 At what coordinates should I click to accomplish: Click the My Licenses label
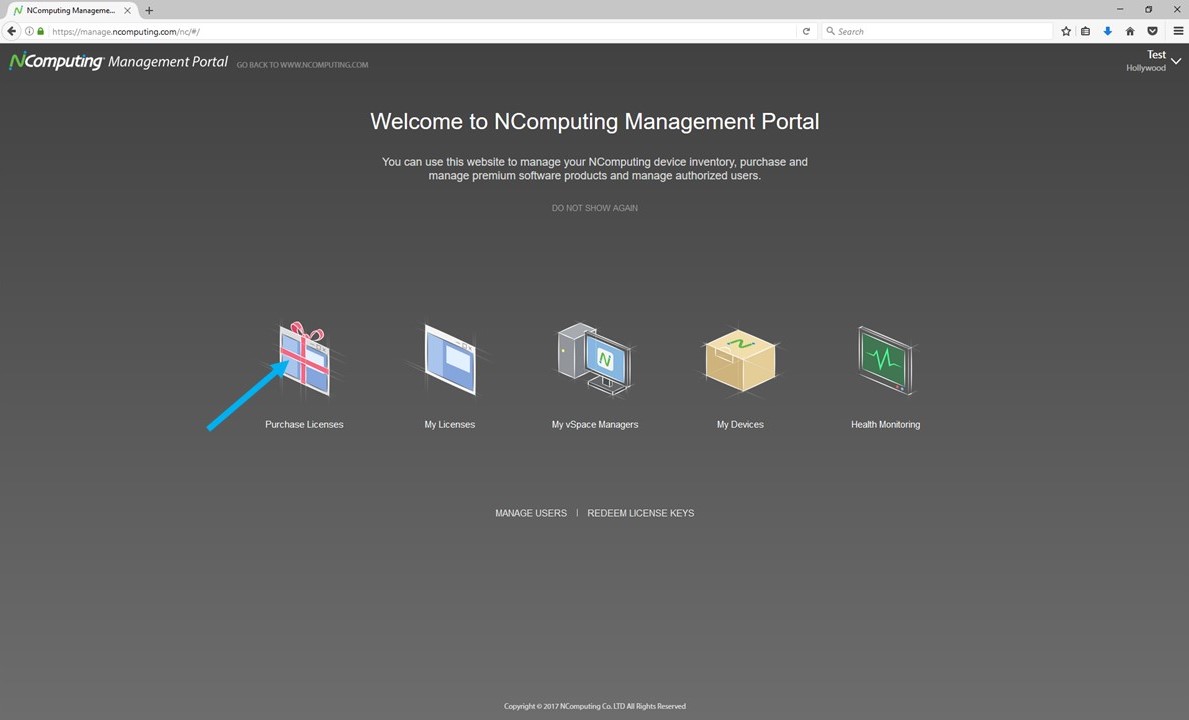[x=450, y=424]
